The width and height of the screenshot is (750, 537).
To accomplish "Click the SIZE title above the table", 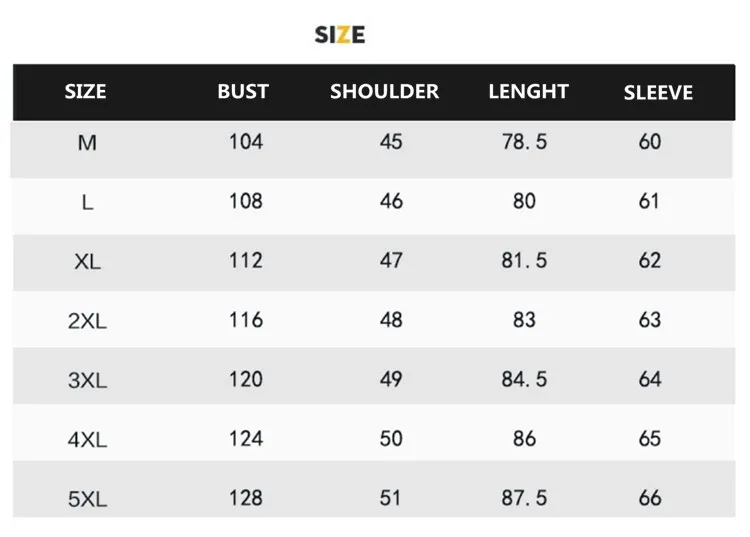I will point(340,35).
